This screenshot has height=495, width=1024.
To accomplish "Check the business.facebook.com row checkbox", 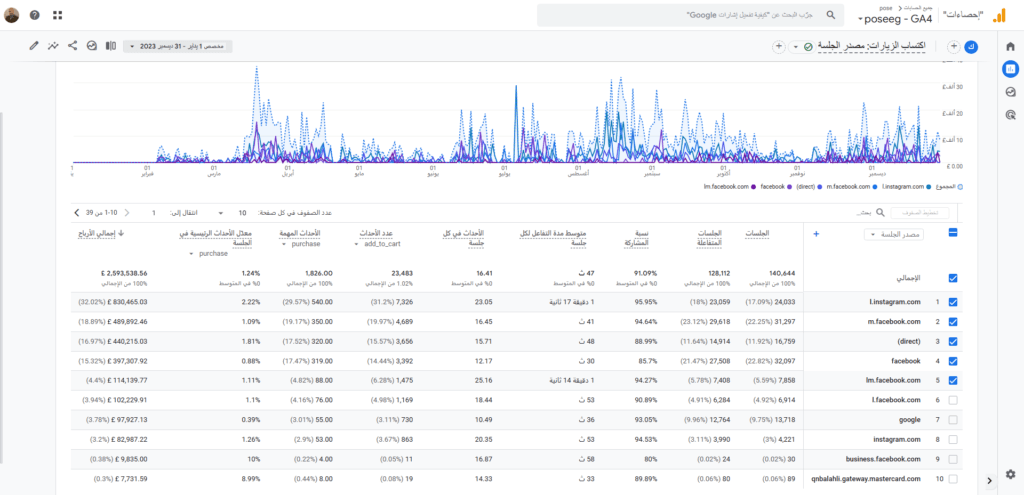I will 953,459.
